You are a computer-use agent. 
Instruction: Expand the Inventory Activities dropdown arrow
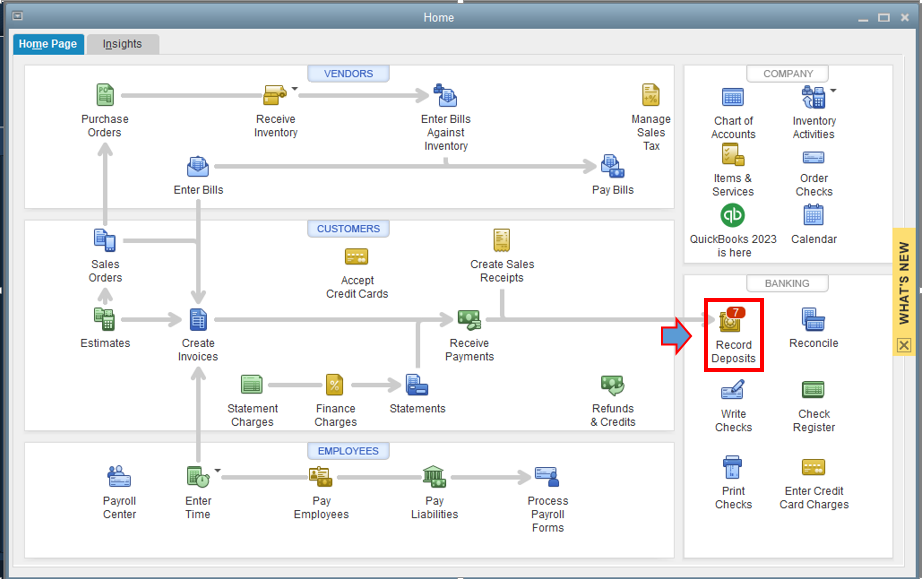833,91
